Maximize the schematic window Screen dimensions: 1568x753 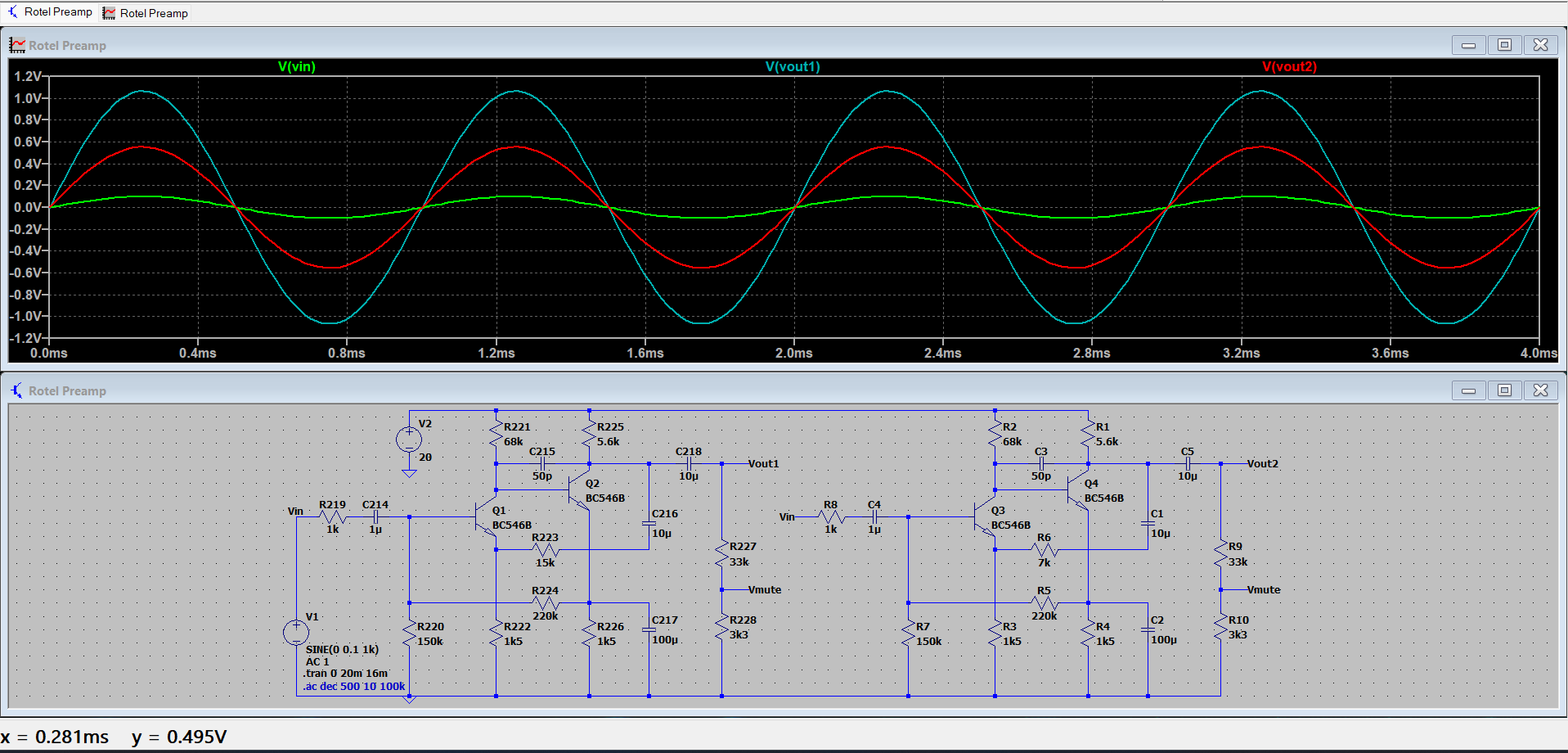click(x=1504, y=390)
